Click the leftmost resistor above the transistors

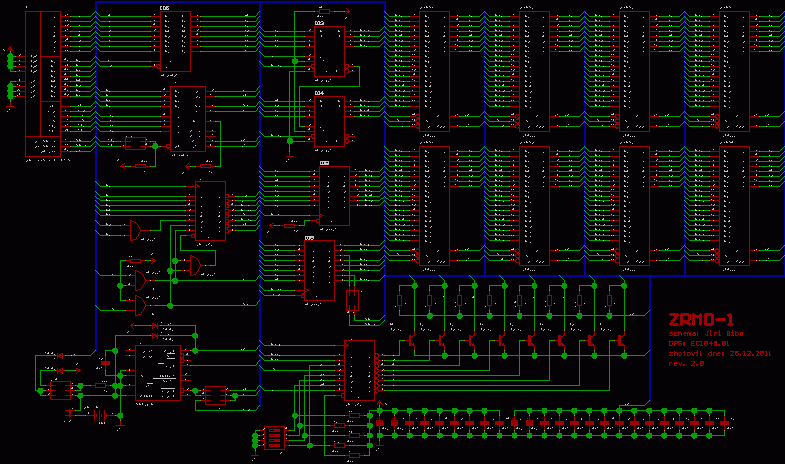click(x=400, y=301)
